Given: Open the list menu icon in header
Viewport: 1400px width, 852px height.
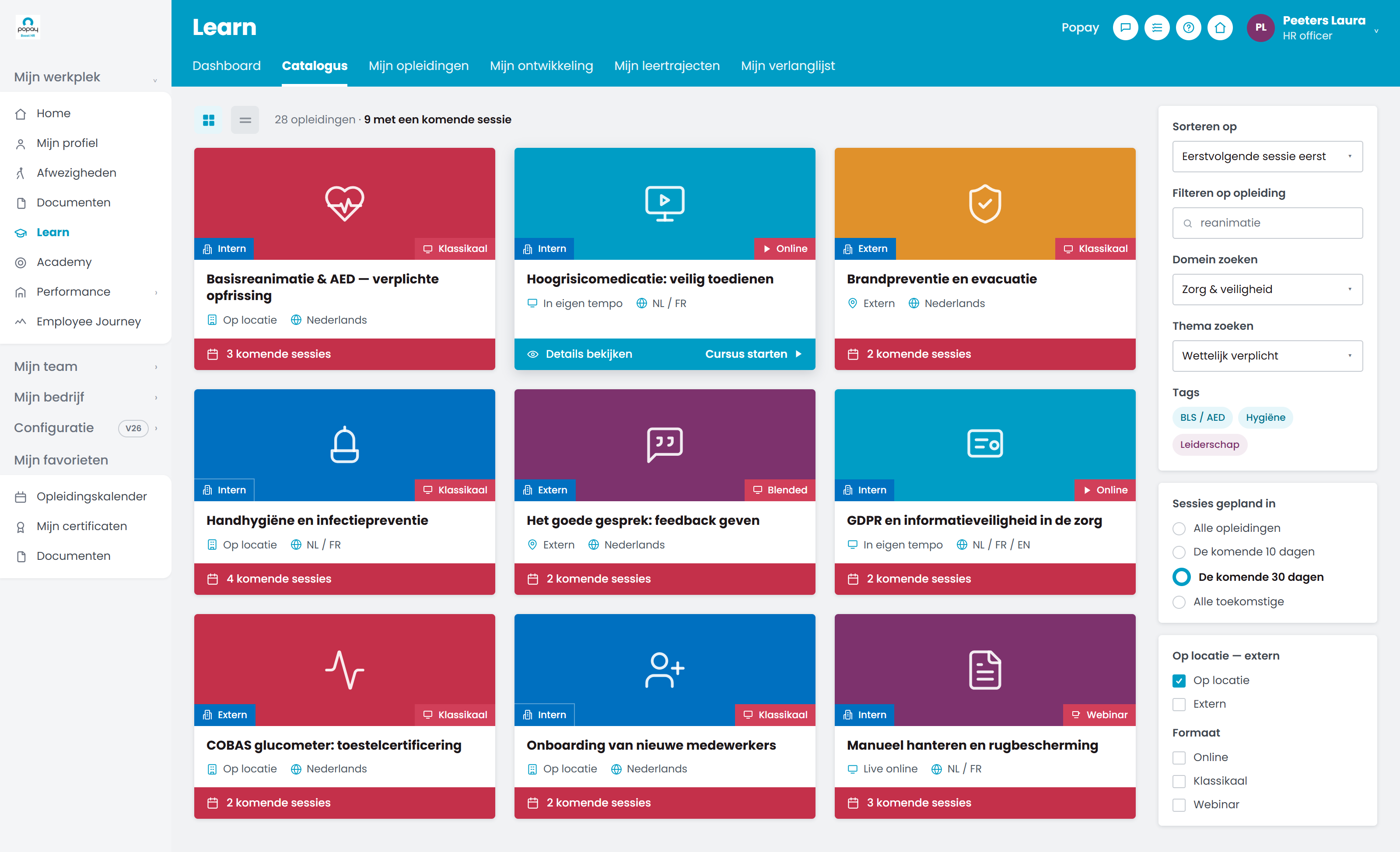Looking at the screenshot, I should tap(1157, 27).
